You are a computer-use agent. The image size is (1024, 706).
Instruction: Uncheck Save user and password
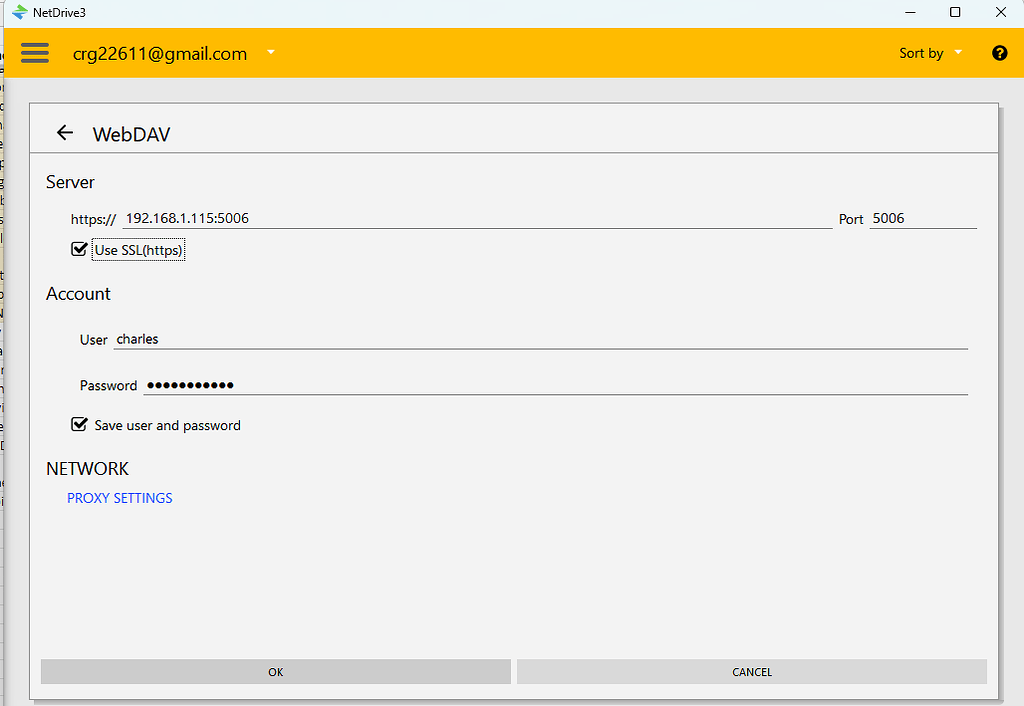[79, 424]
